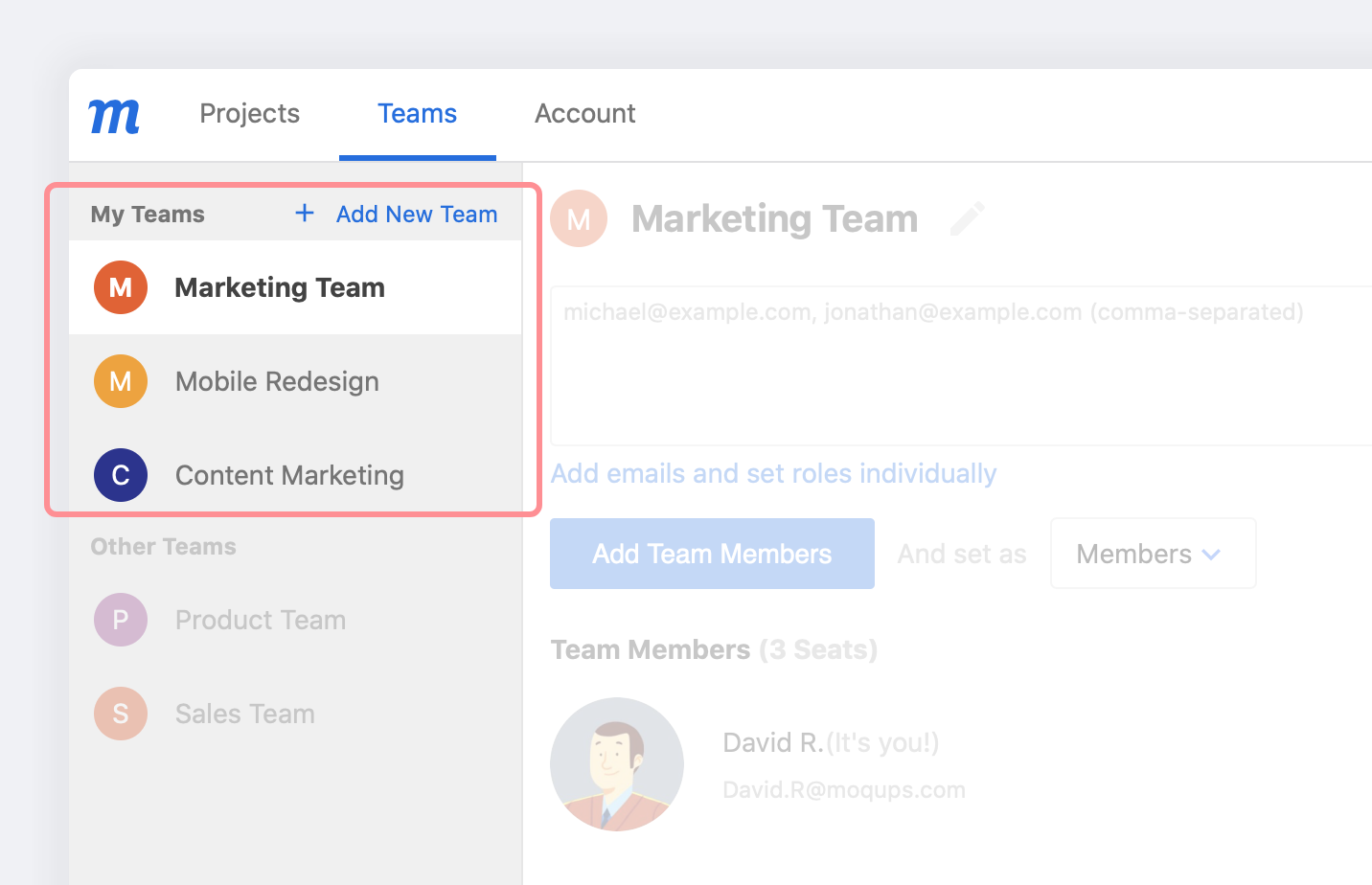Open the Members role dropdown

coord(1153,553)
